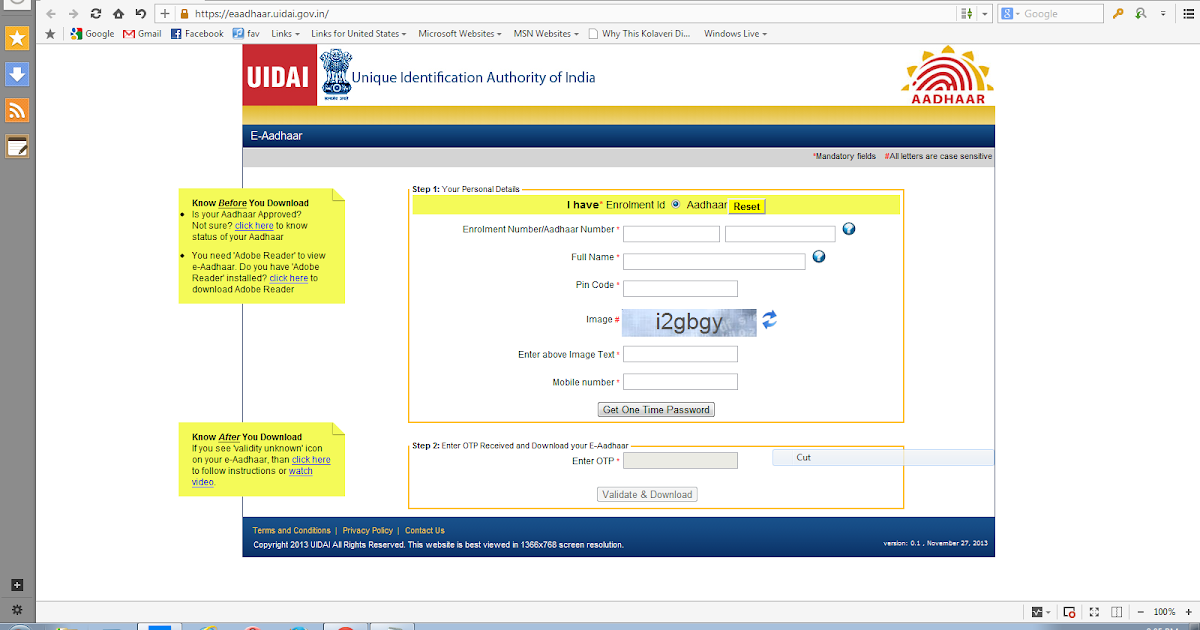Click here link for validity unknown instructions
The image size is (1200, 630).
tap(311, 460)
